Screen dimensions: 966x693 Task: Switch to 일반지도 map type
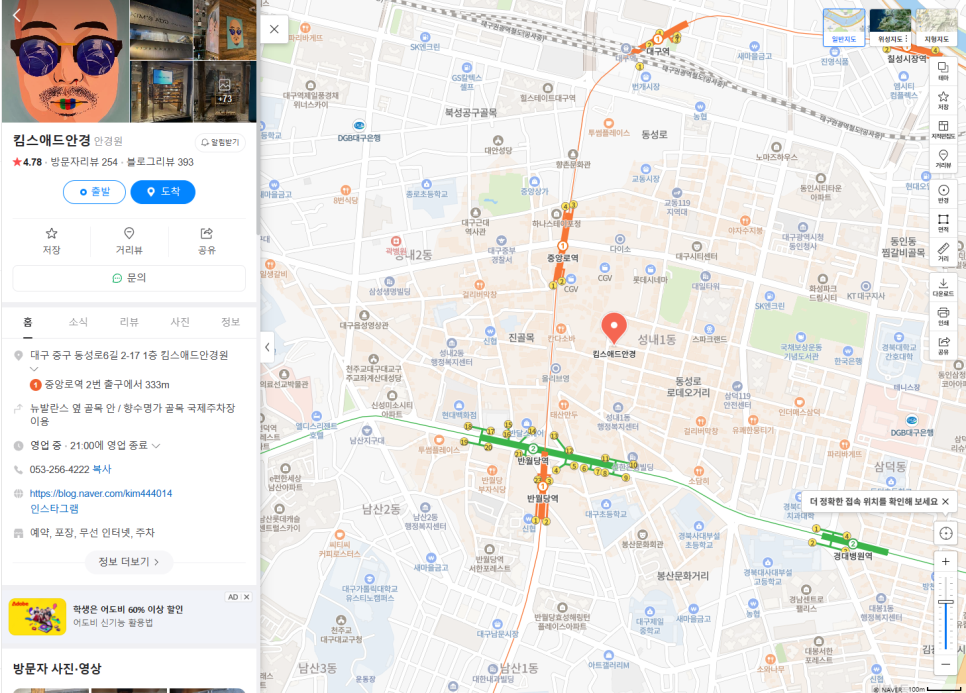click(x=844, y=27)
